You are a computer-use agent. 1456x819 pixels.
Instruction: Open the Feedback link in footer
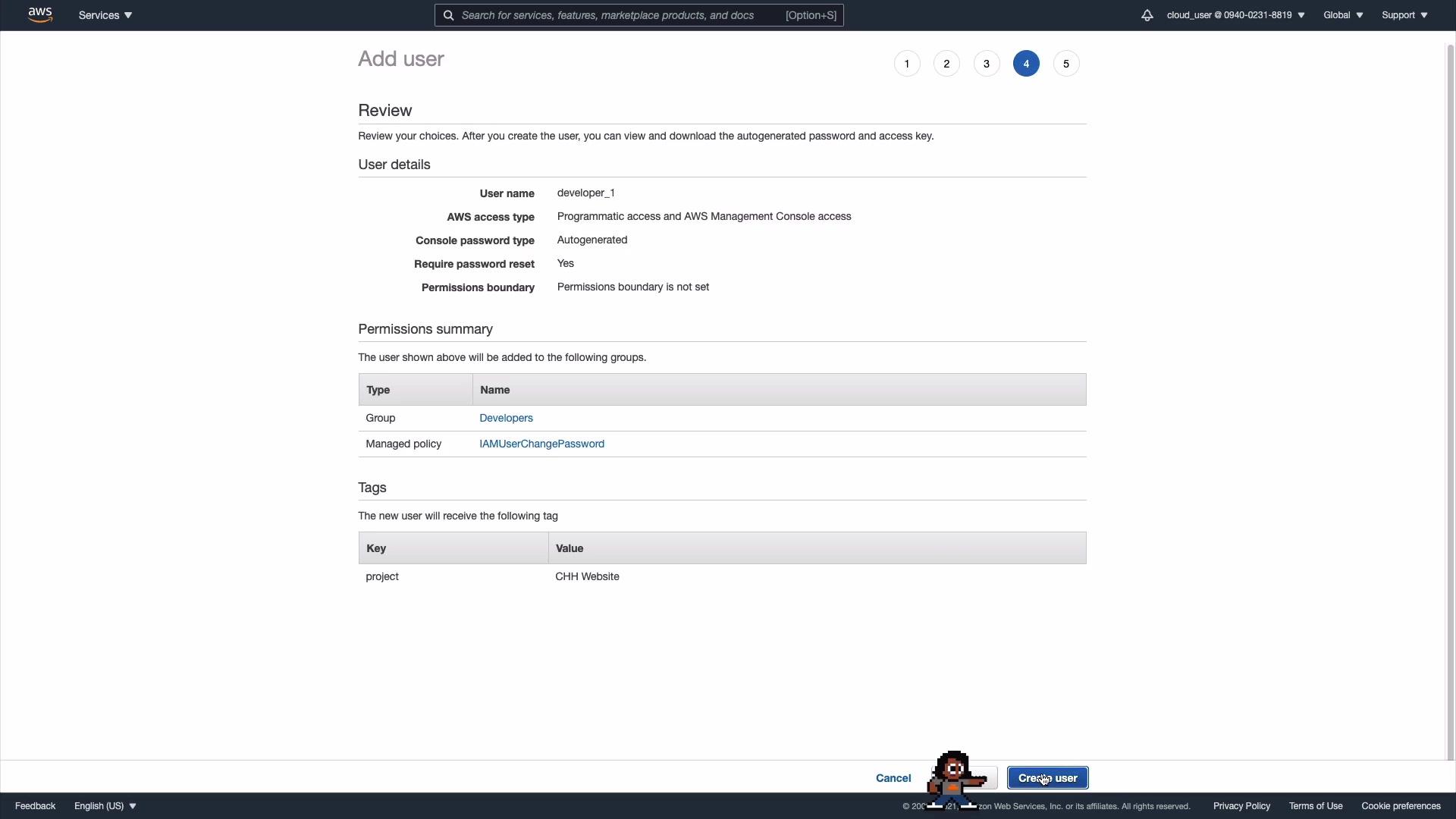point(35,806)
